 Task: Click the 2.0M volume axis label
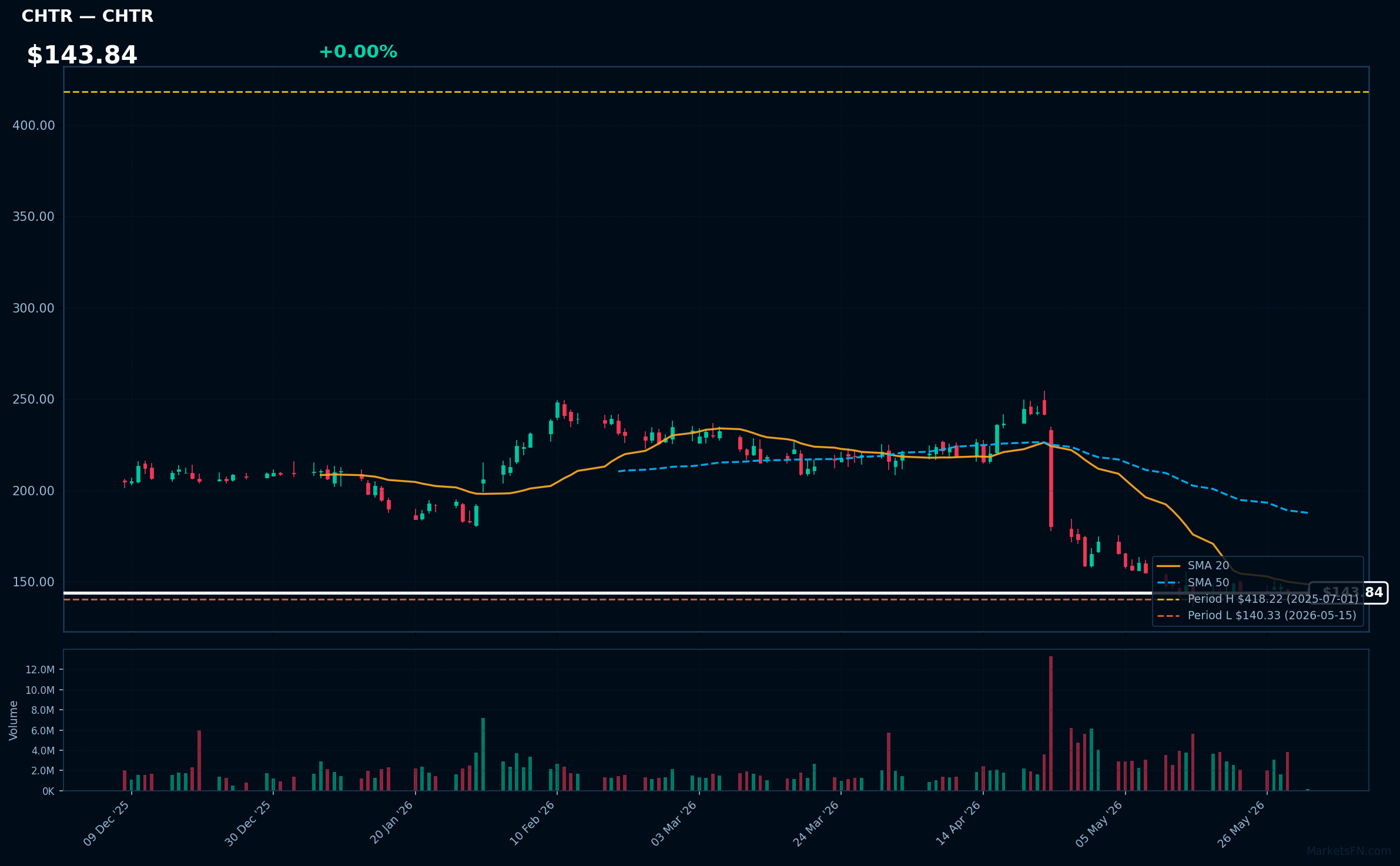(x=43, y=771)
